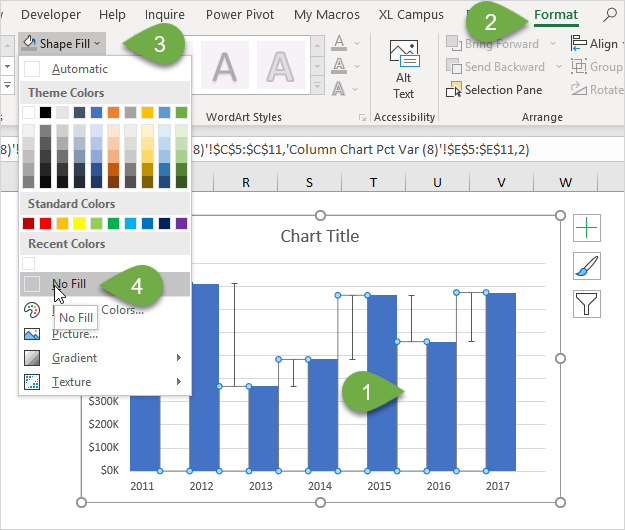The height and width of the screenshot is (530, 625).
Task: Pick orange theme color swatch
Action: pyautogui.click(x=113, y=112)
